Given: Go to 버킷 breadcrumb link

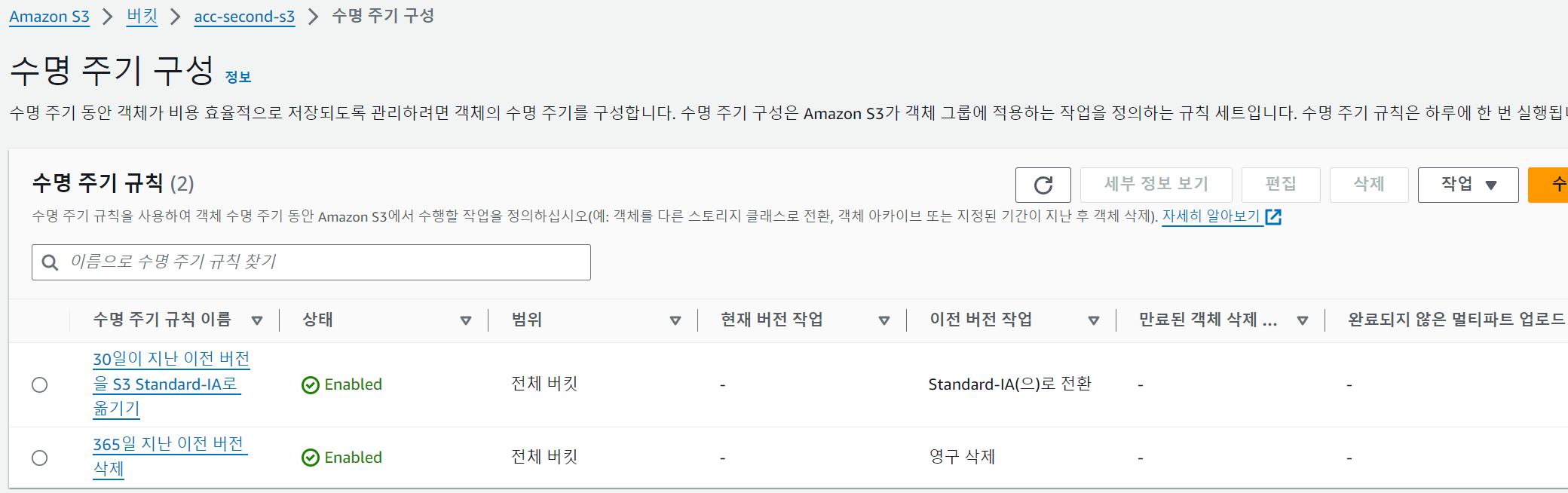Looking at the screenshot, I should tap(142, 17).
